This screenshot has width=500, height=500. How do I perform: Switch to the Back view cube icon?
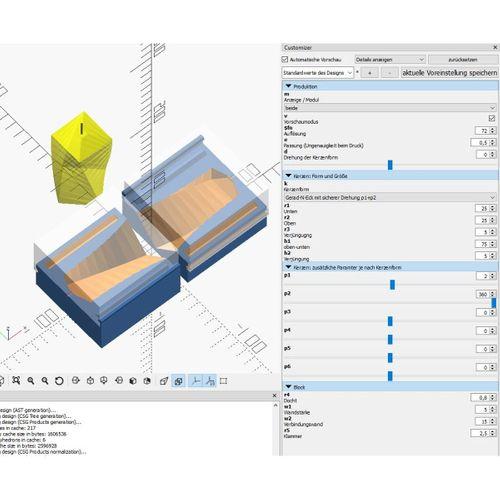click(147, 381)
